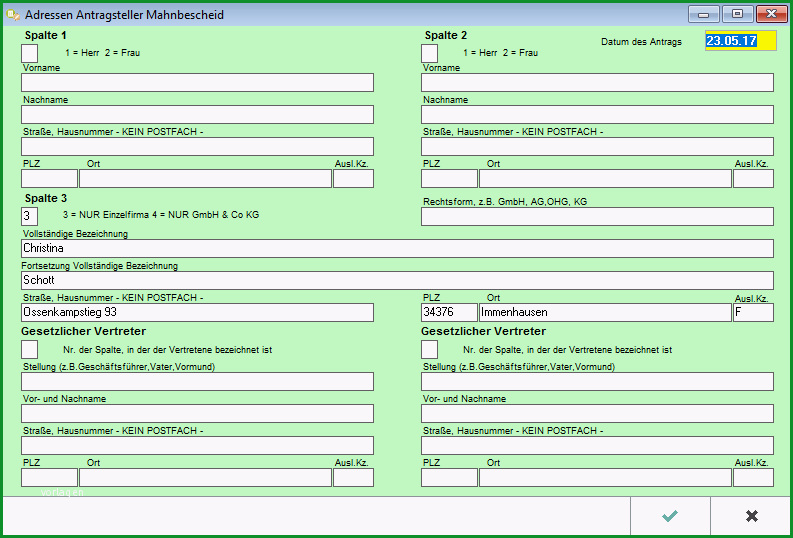Viewport: 793px width, 538px height.
Task: Minimize the Adressen Antragsteller window
Action: 703,14
